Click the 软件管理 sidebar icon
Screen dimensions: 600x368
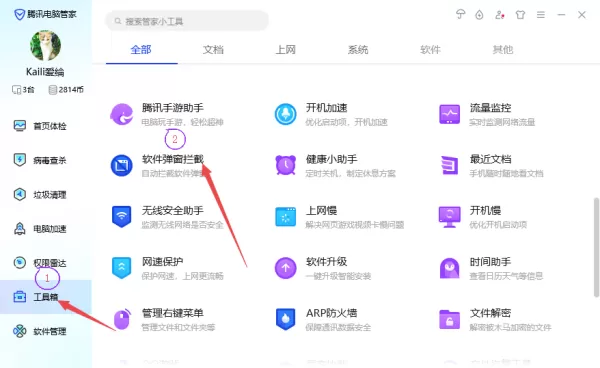pyautogui.click(x=20, y=331)
